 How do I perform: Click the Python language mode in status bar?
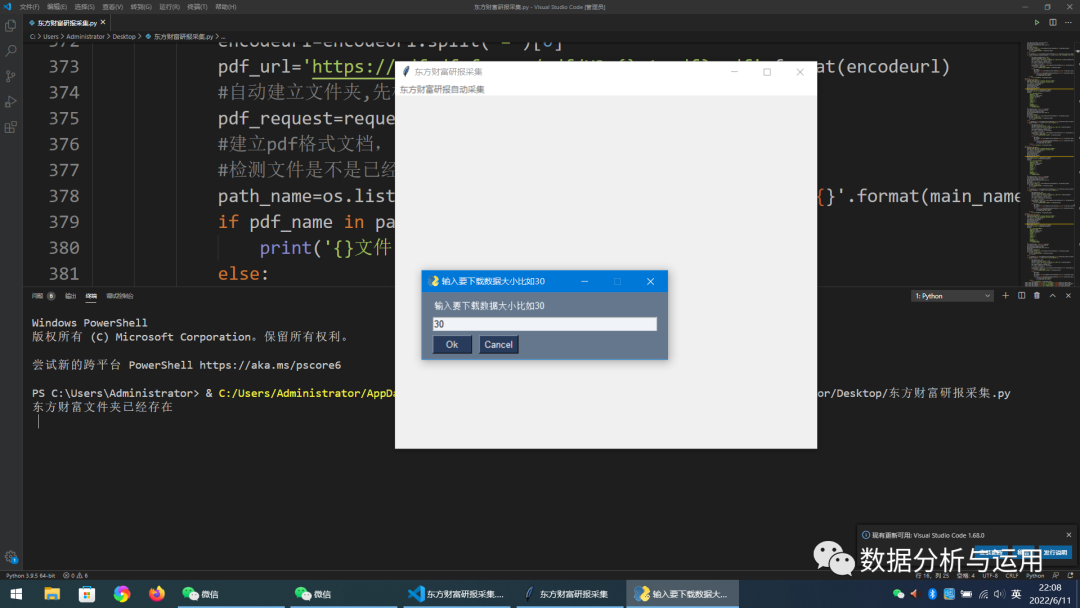(x=1035, y=576)
